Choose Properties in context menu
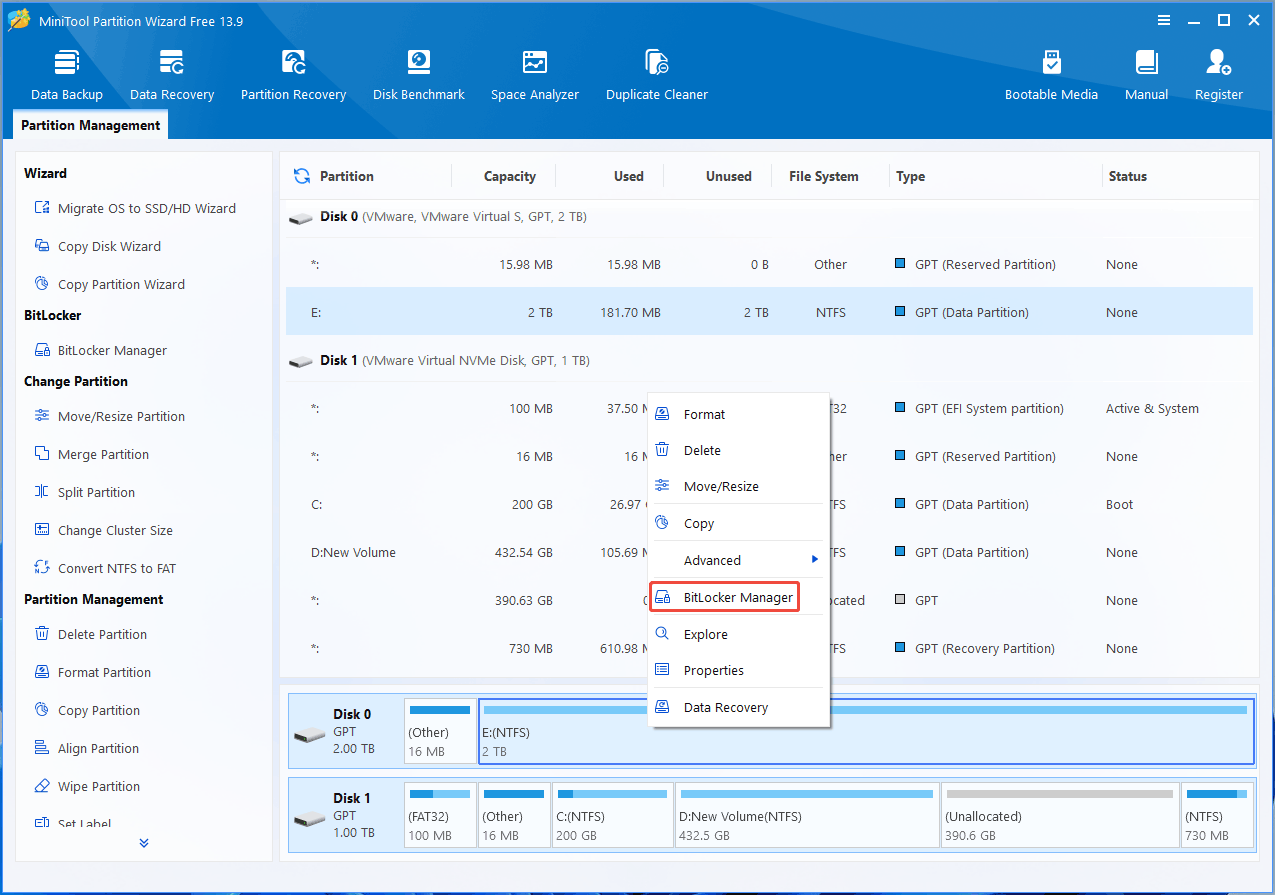This screenshot has width=1275, height=895. point(739,670)
